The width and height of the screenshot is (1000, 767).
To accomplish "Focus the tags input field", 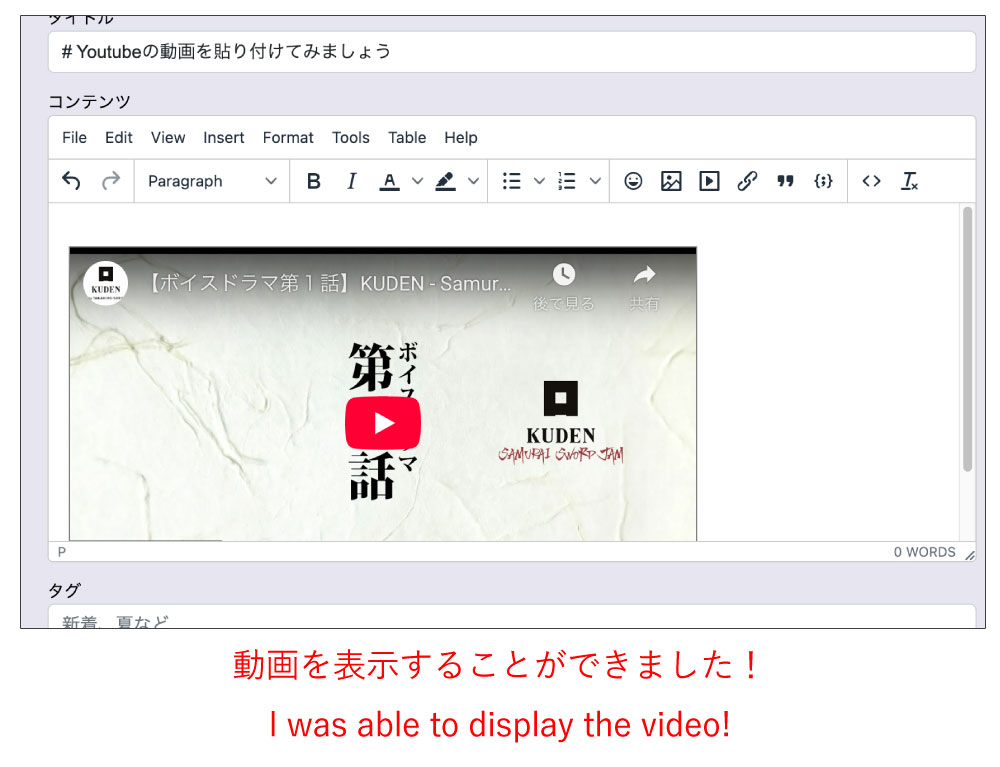I will pos(512,617).
